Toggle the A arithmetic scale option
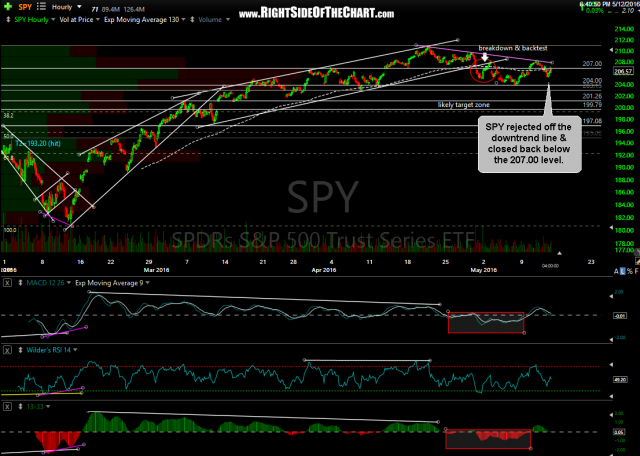This screenshot has height=456, width=640. 616,271
